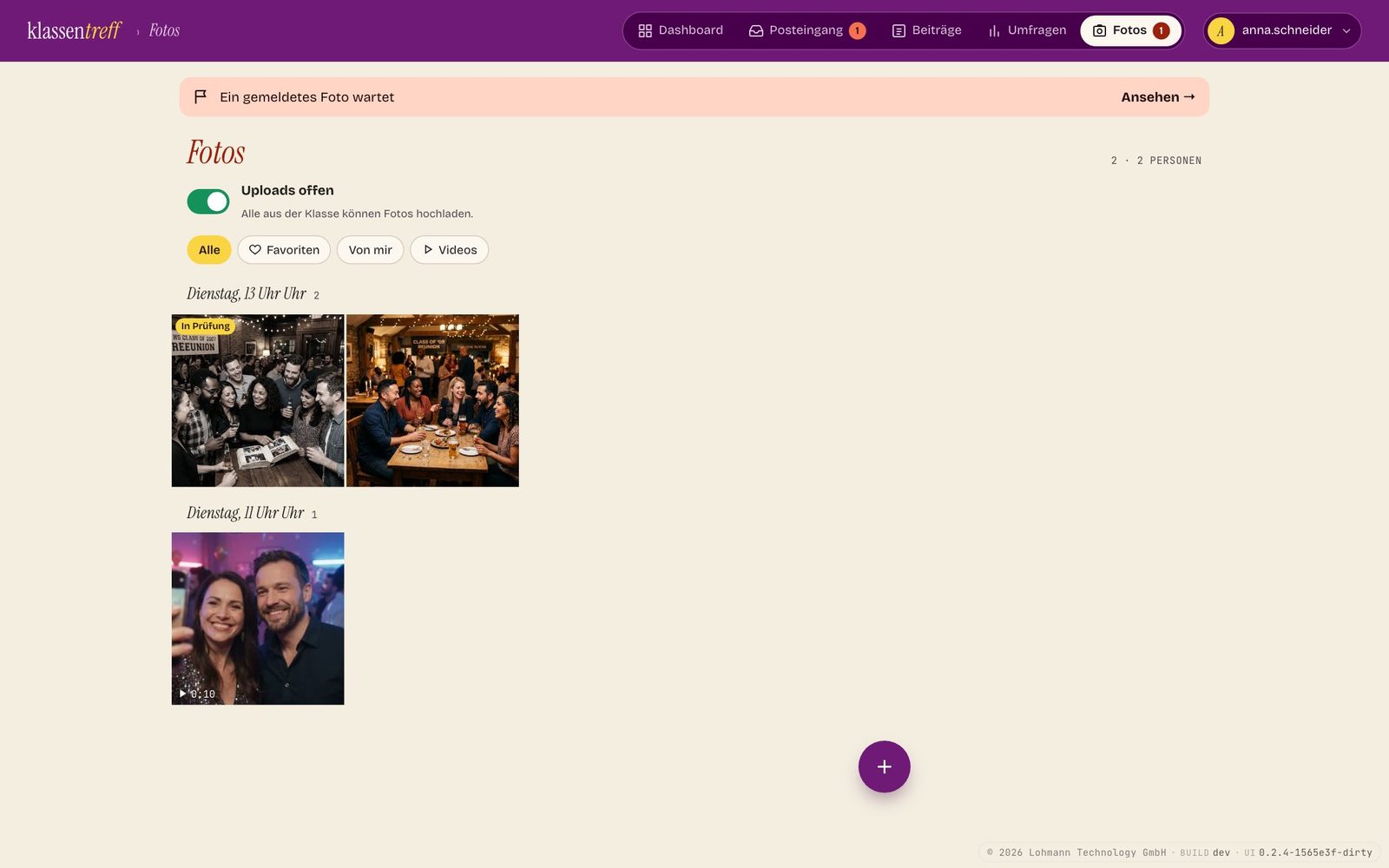This screenshot has width=1389, height=868.
Task: Click the plus button to add photo
Action: [x=884, y=766]
